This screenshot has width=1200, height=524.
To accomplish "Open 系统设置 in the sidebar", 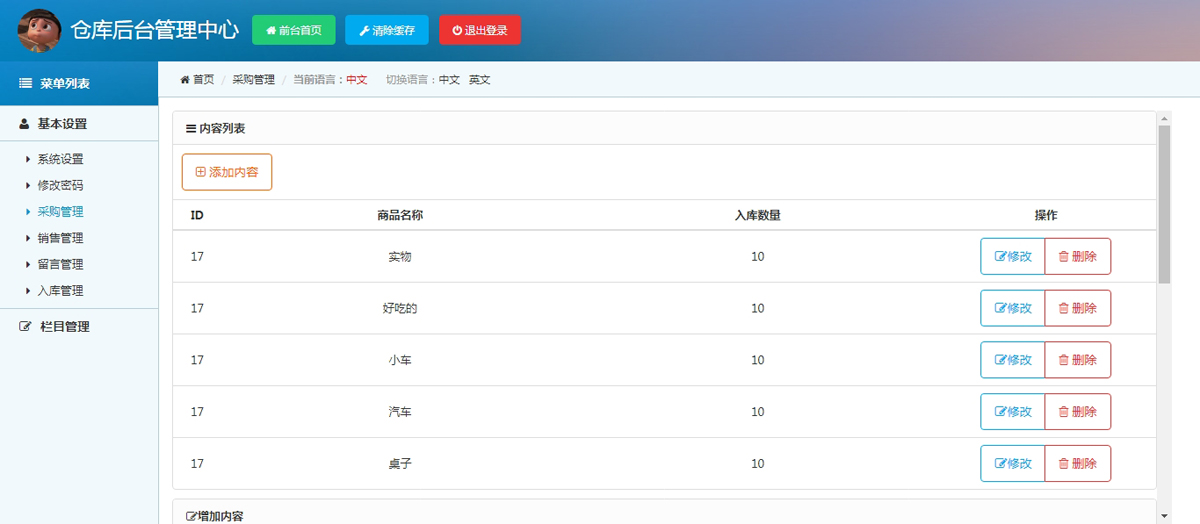I will (x=60, y=159).
